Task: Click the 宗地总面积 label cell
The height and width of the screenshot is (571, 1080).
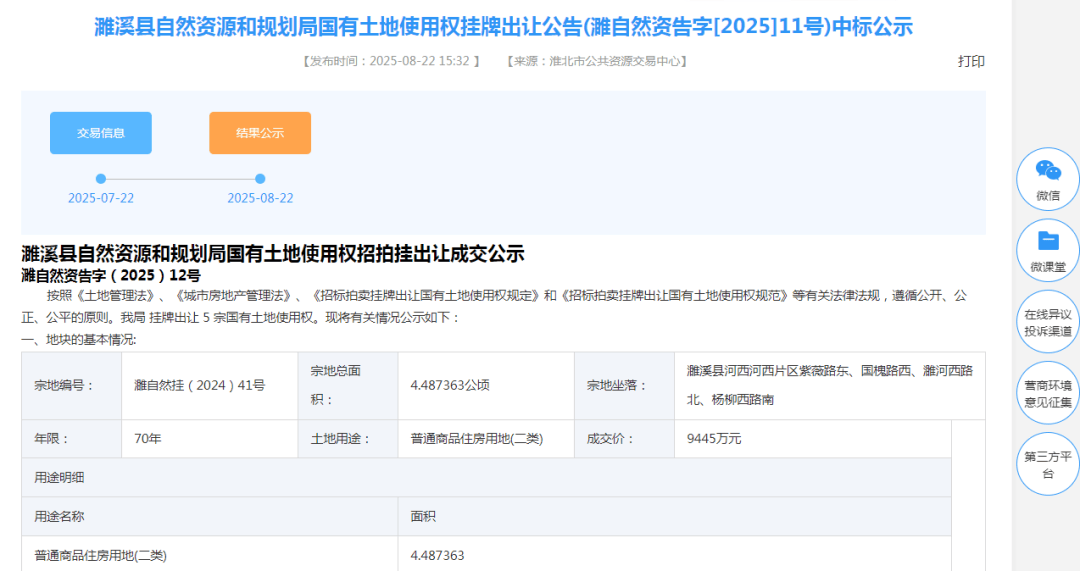Action: pyautogui.click(x=348, y=386)
